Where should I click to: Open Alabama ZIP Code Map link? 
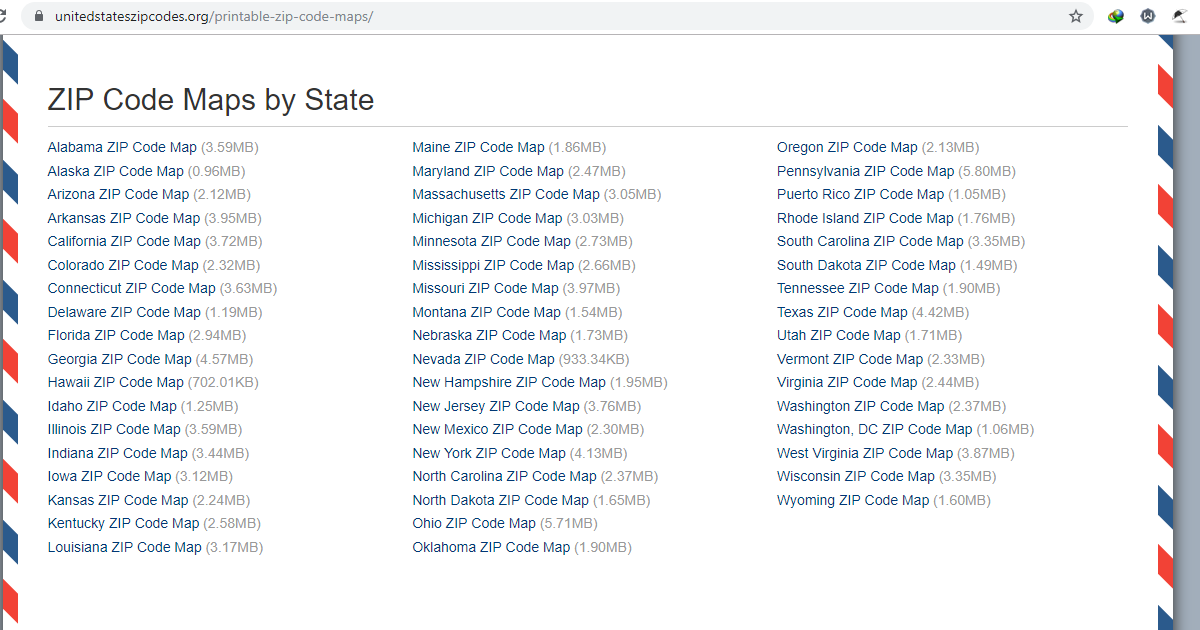tap(122, 147)
